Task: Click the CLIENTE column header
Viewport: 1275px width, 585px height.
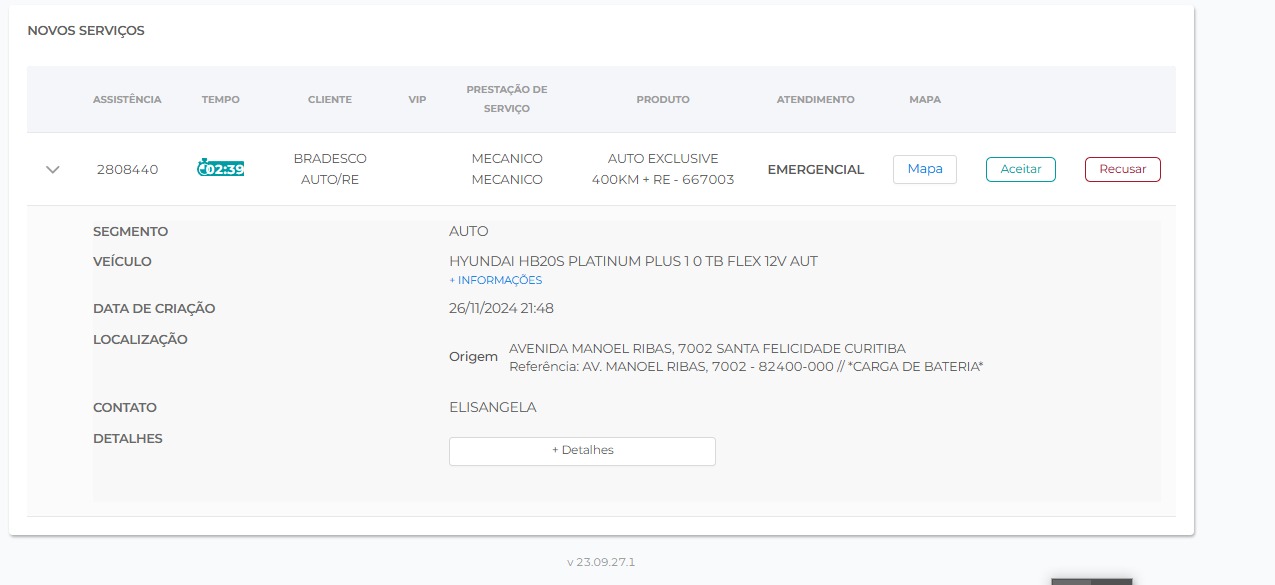Action: pyautogui.click(x=330, y=100)
